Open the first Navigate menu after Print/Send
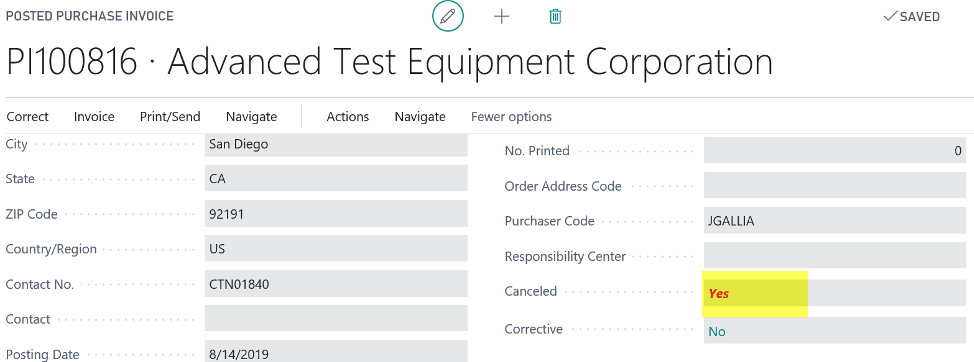 pos(251,117)
